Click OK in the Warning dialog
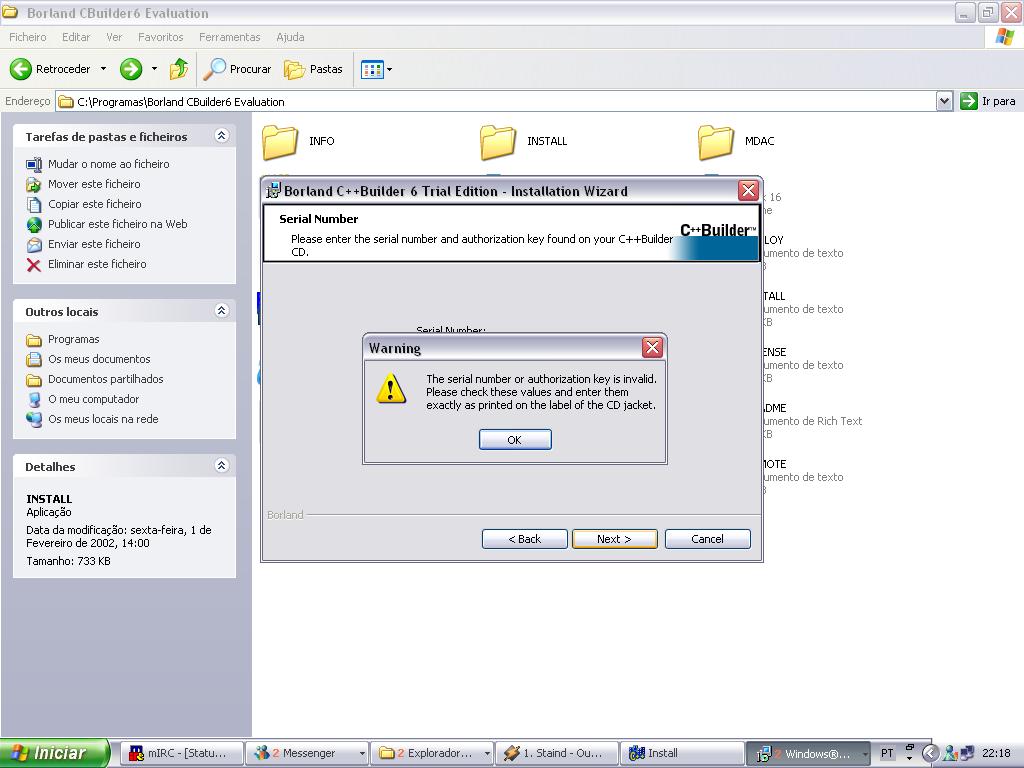The image size is (1024, 768). click(515, 440)
